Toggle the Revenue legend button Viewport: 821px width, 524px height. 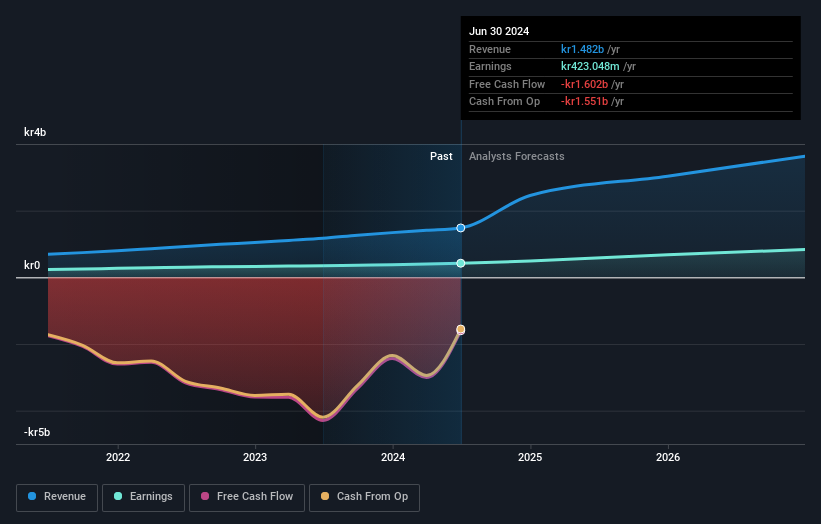(57, 497)
